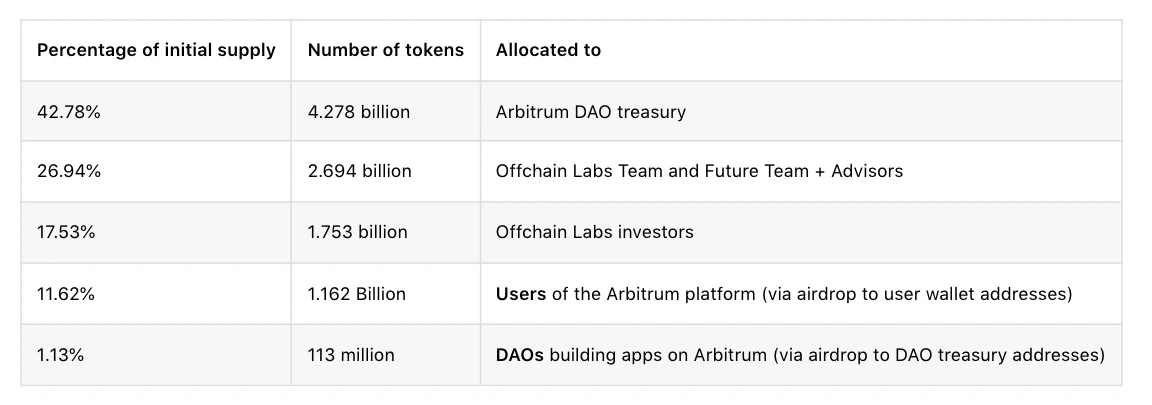Select the 26.94% percentage cell
Screen dimensions: 1152x405
click(x=156, y=171)
